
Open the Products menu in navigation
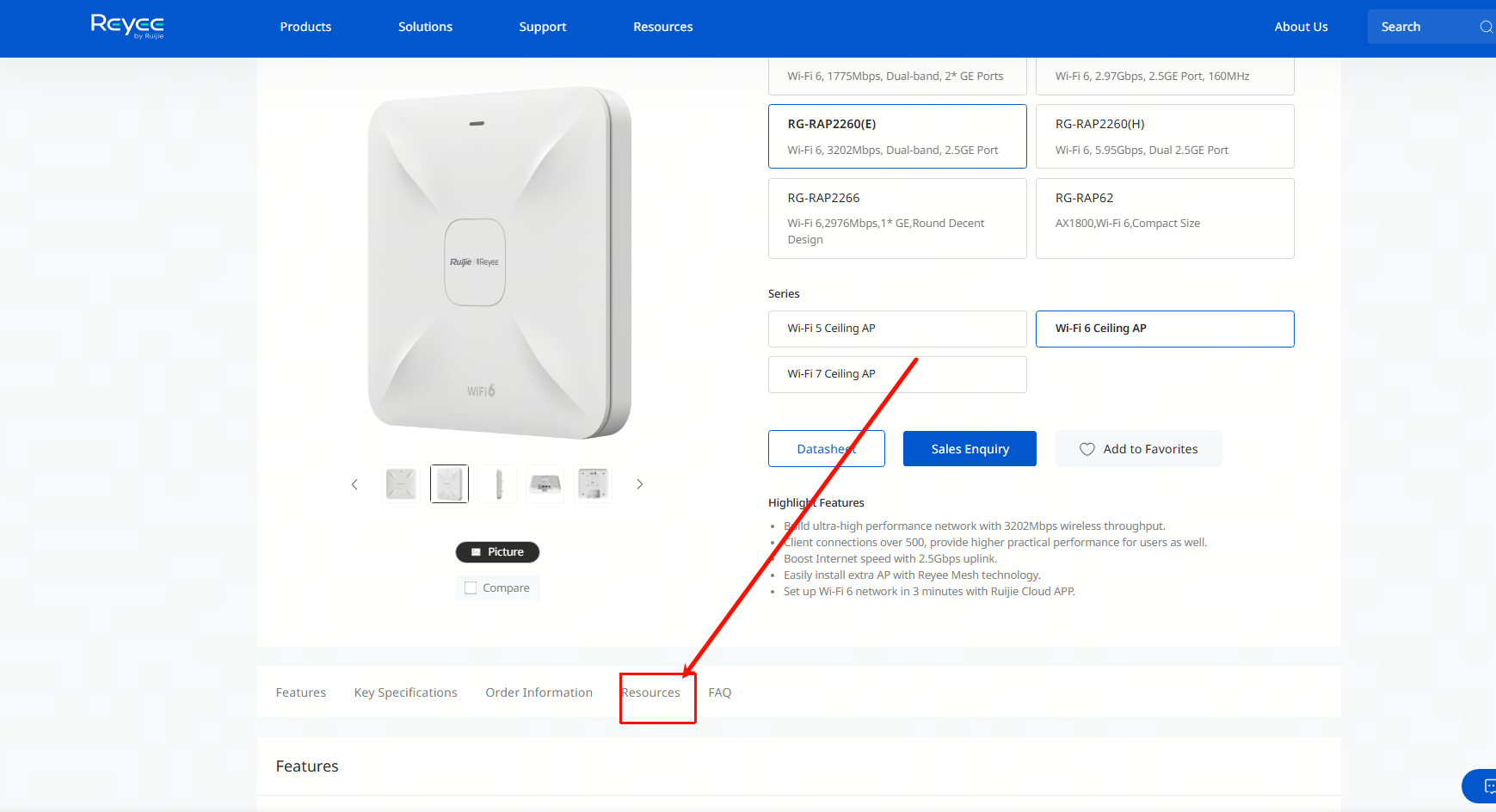(305, 27)
